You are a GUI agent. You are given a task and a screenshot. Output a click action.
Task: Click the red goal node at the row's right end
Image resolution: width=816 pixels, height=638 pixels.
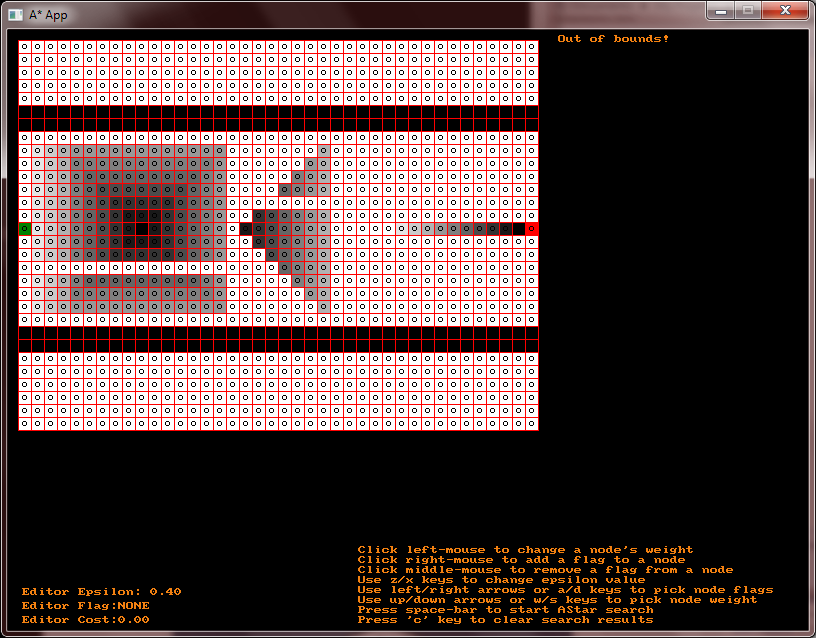click(x=534, y=228)
